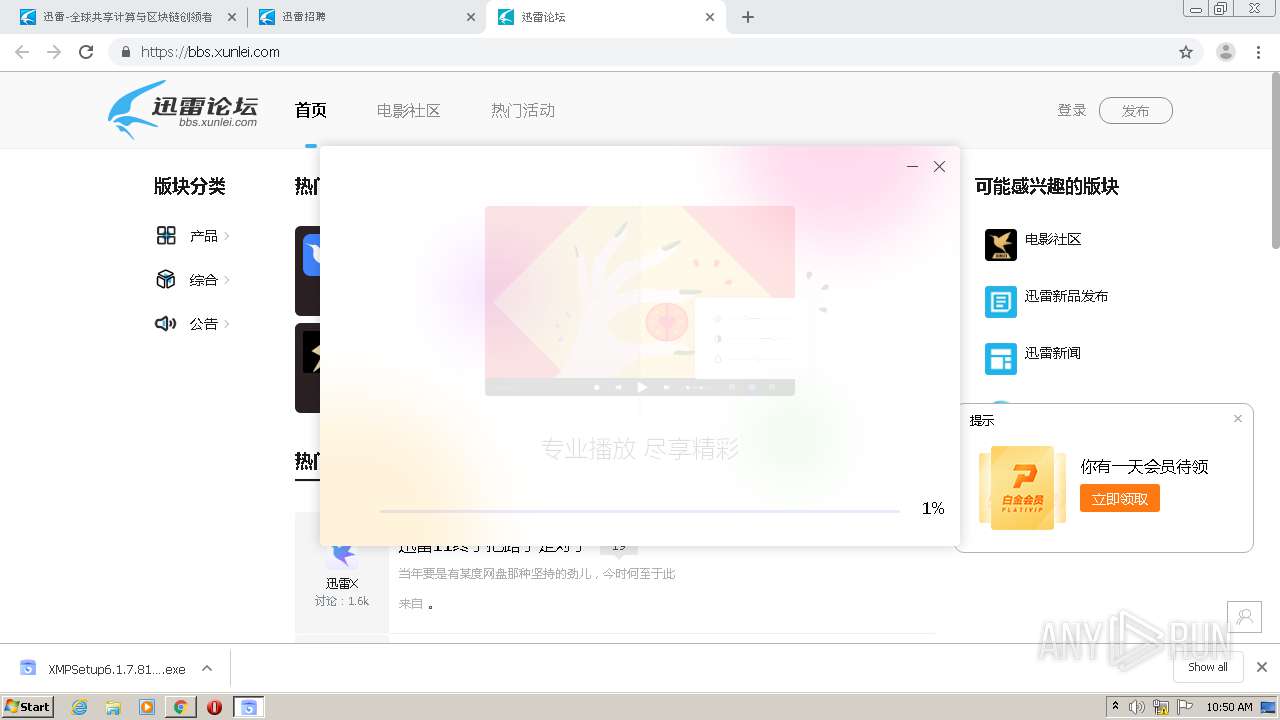Open the Chrome taskbar icon
Image resolution: width=1280 pixels, height=720 pixels.
coord(180,707)
